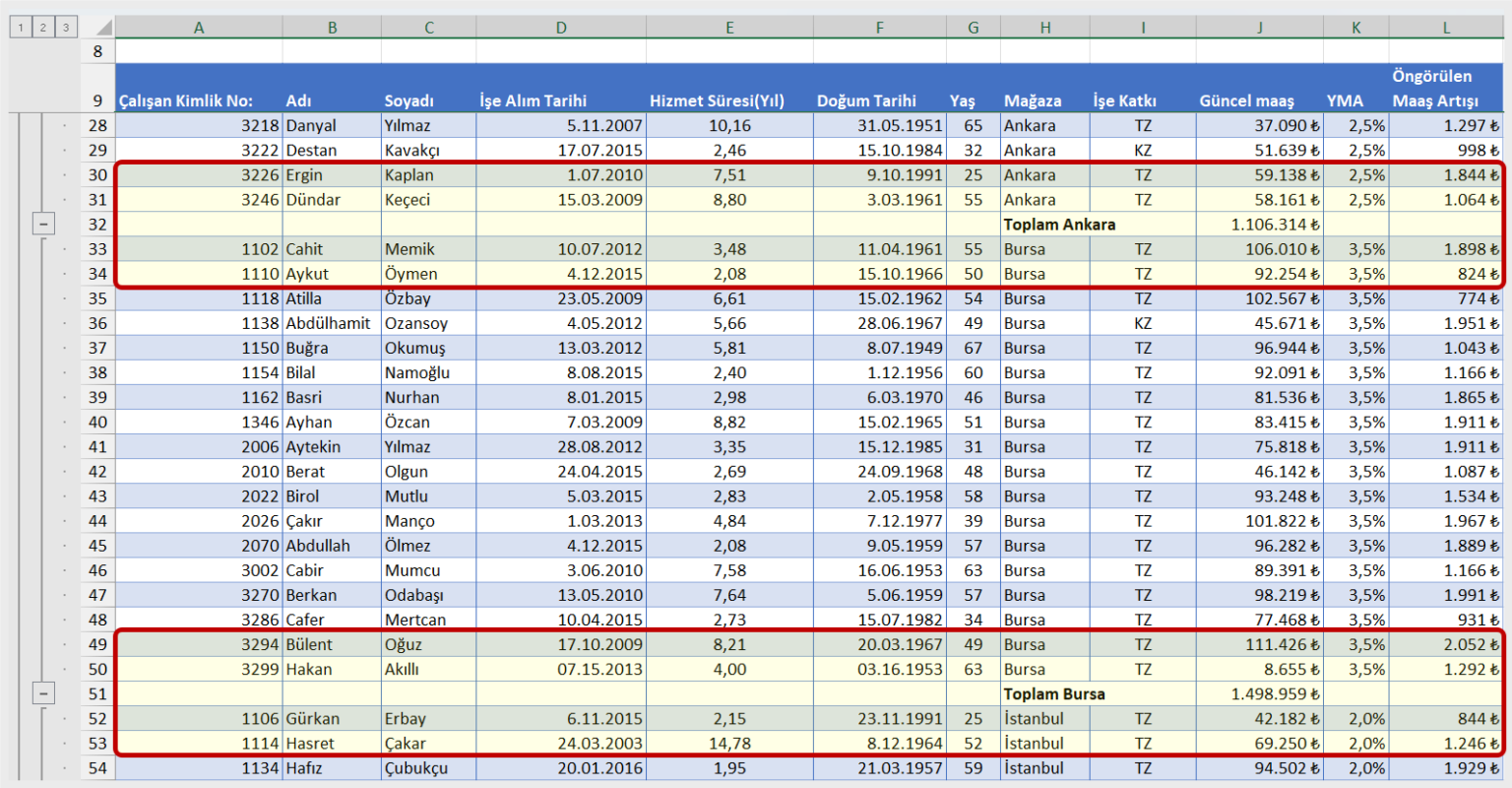Select salary cell 46.142 ₺
This screenshot has height=788, width=1512.
[x=1259, y=471]
